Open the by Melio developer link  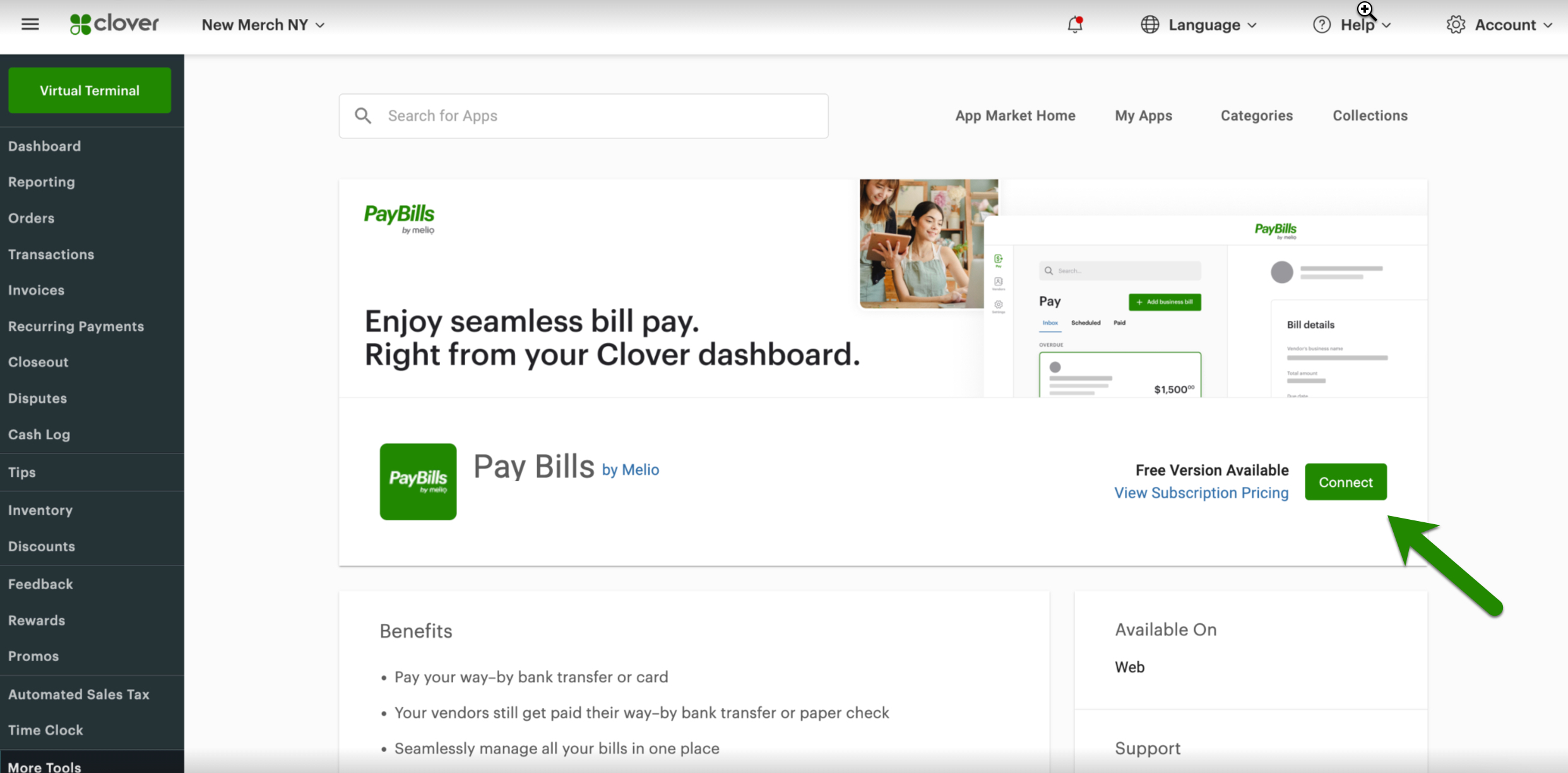(x=630, y=470)
